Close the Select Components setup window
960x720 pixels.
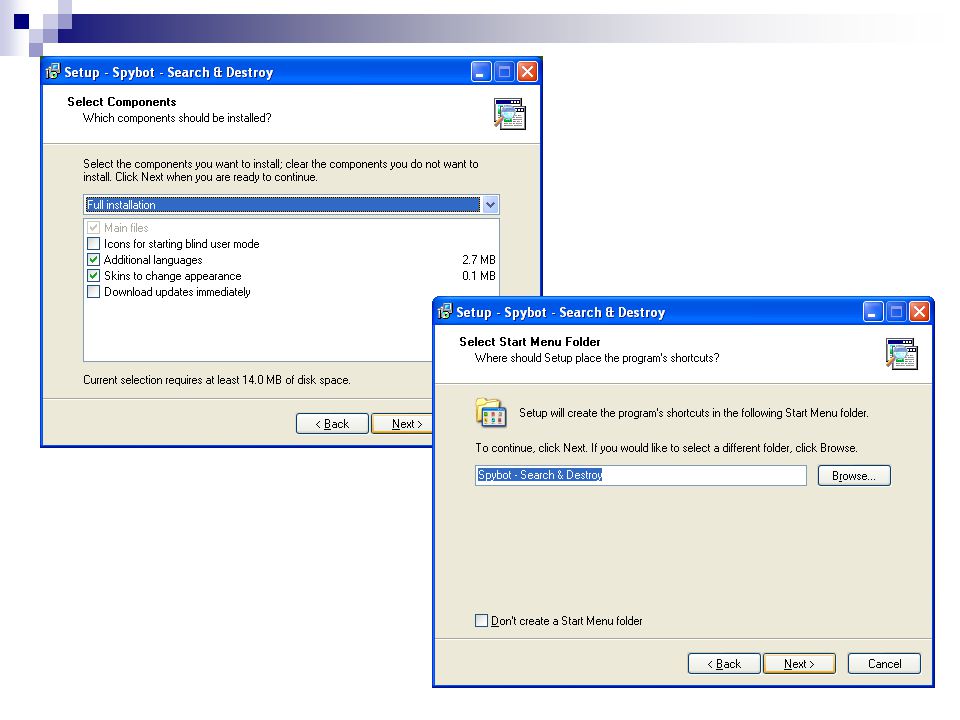pos(527,72)
